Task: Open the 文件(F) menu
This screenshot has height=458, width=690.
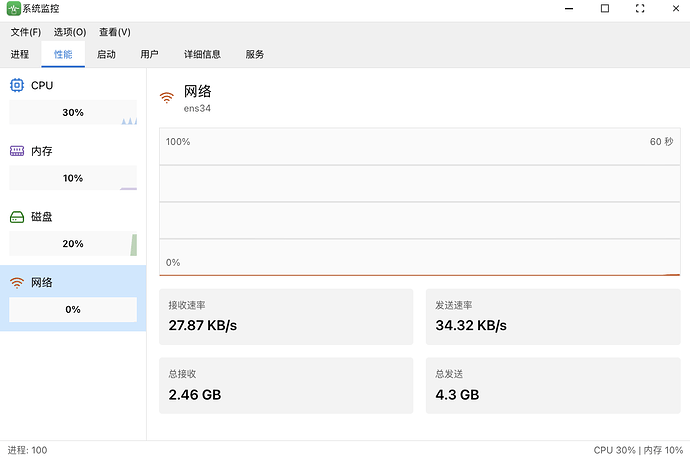Action: (25, 32)
